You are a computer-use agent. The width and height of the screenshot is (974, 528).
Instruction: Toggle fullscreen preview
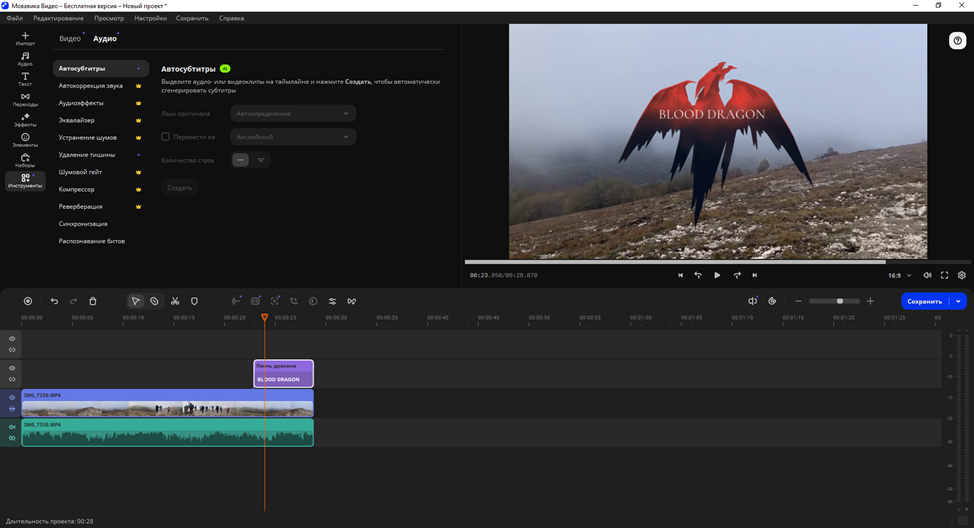tap(944, 275)
